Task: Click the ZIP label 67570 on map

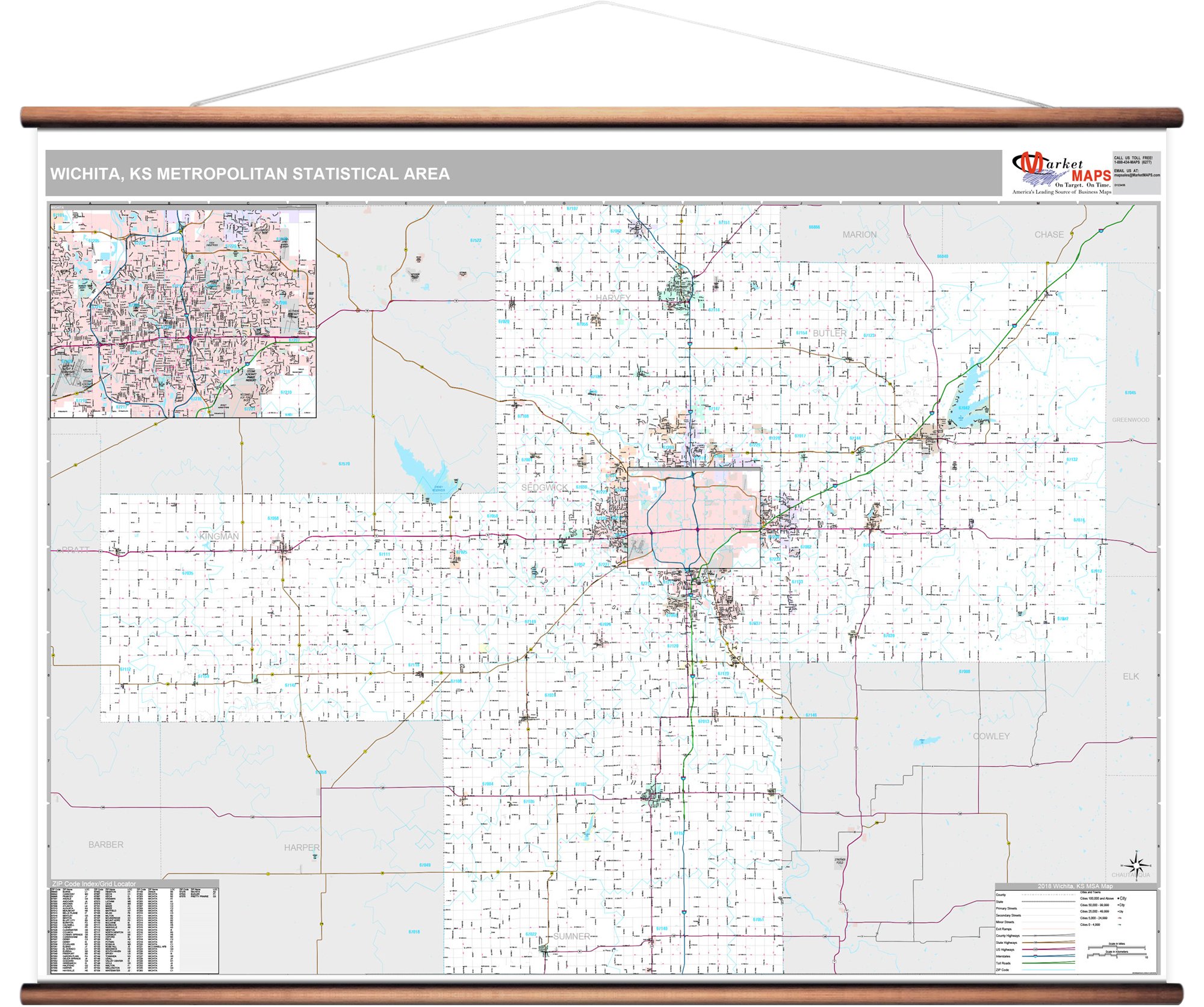Action: (344, 464)
